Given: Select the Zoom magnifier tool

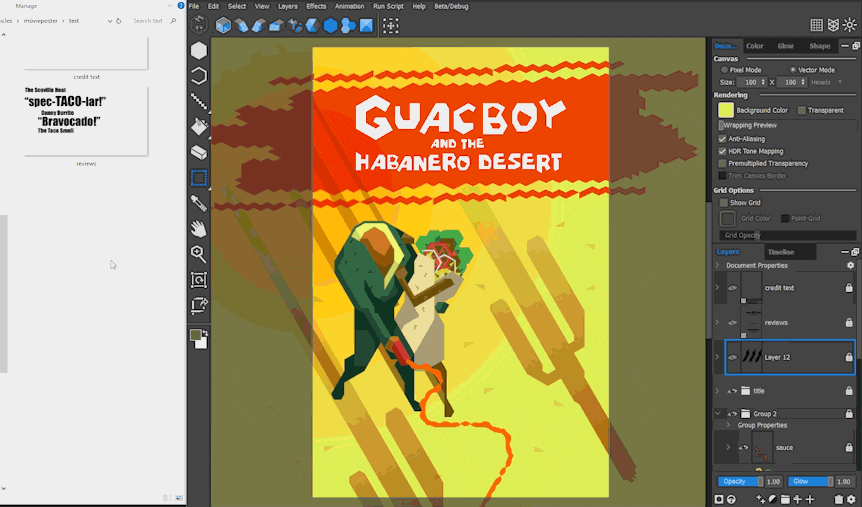Looking at the screenshot, I should click(x=199, y=254).
